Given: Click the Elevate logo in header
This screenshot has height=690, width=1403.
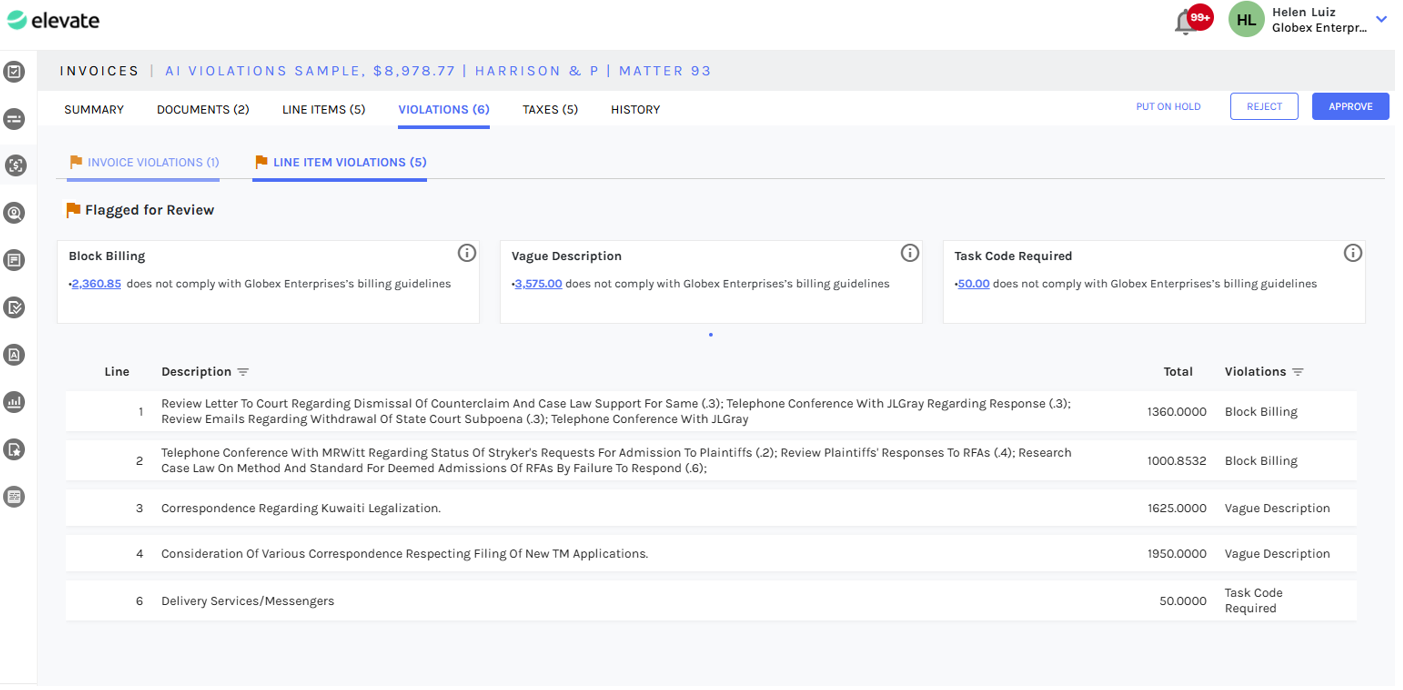Looking at the screenshot, I should tap(54, 20).
